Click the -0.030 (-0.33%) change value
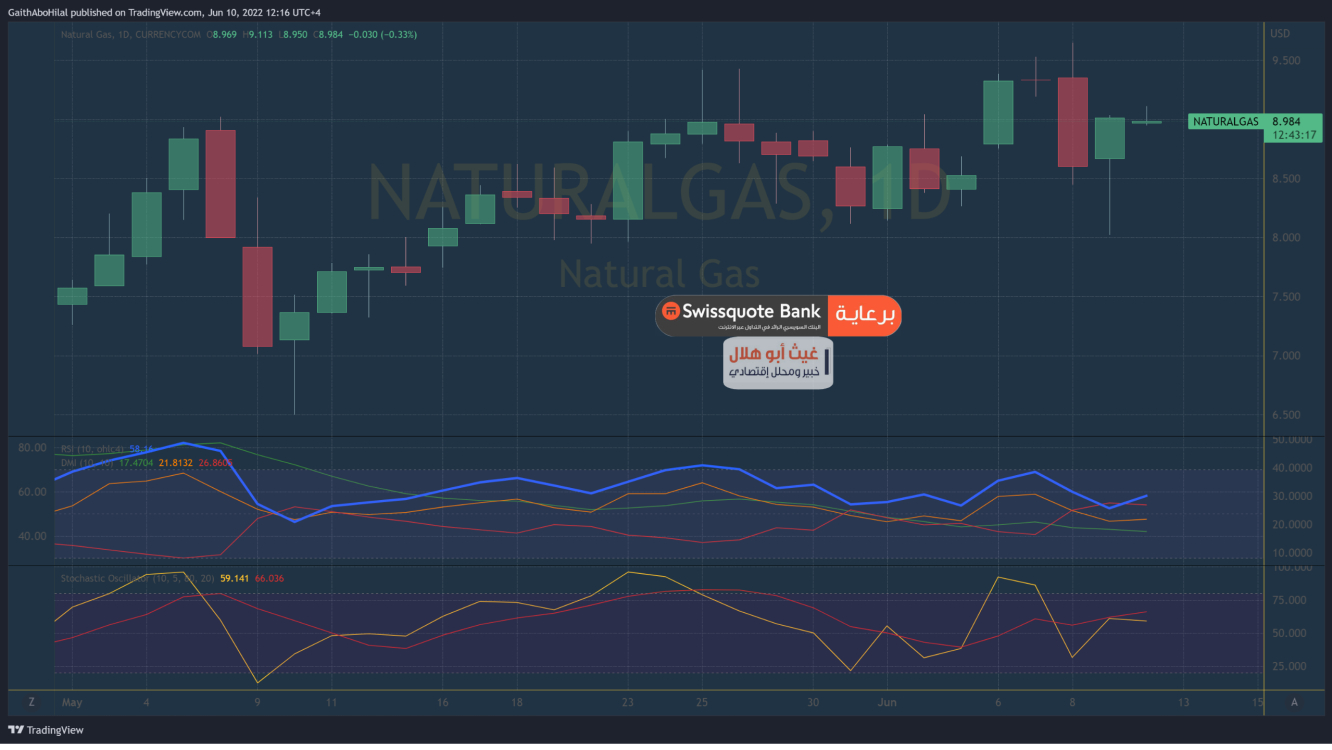Viewport: 1332px width, 750px height. point(384,34)
